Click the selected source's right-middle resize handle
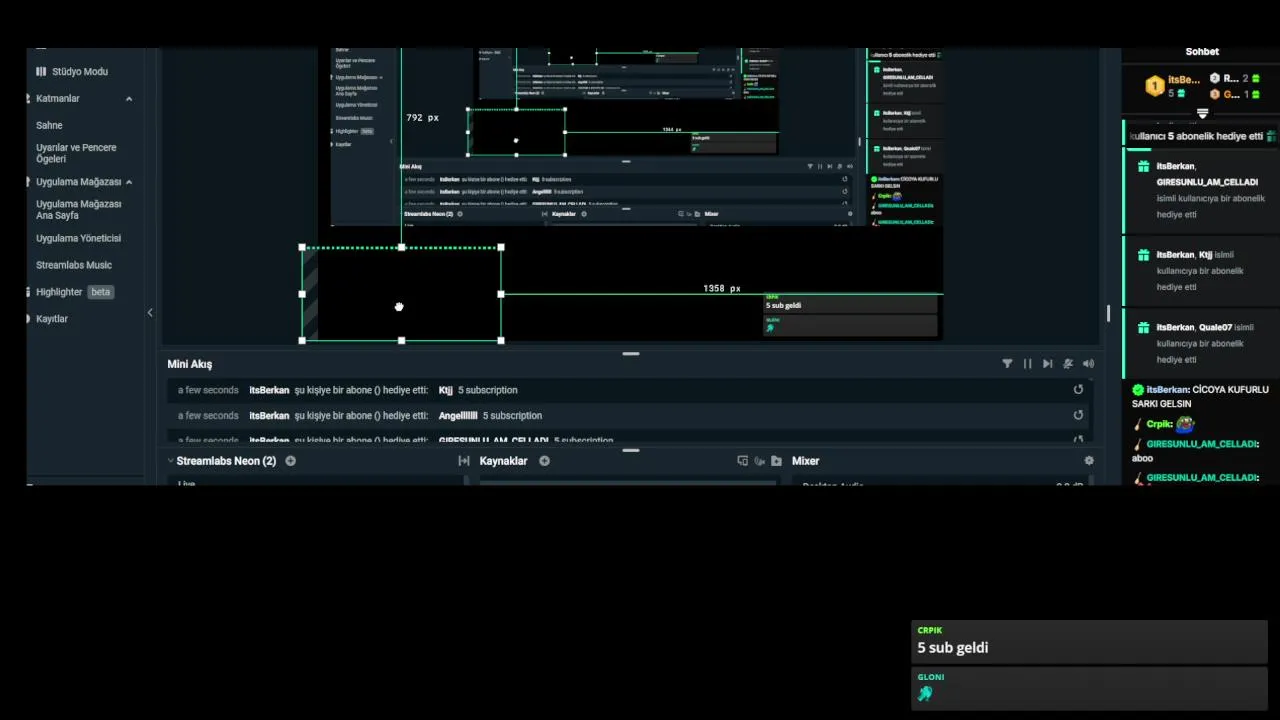 coord(501,294)
